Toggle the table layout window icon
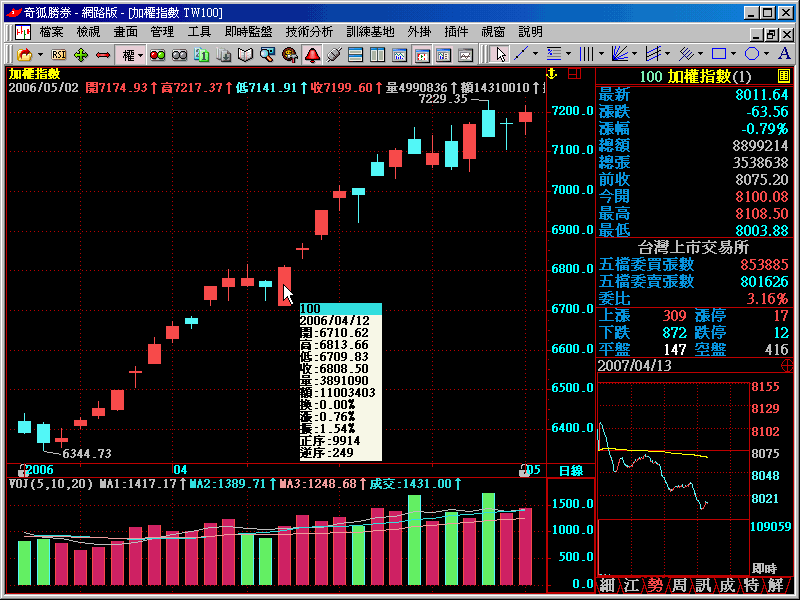The image size is (800, 600). point(444,55)
